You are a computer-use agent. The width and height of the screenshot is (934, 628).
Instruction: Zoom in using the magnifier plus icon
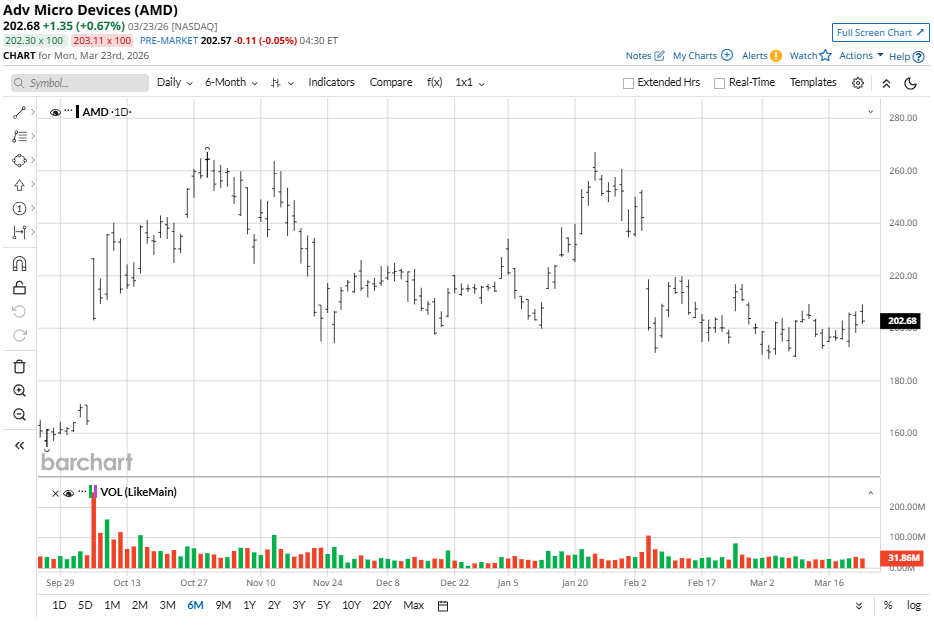(x=19, y=390)
